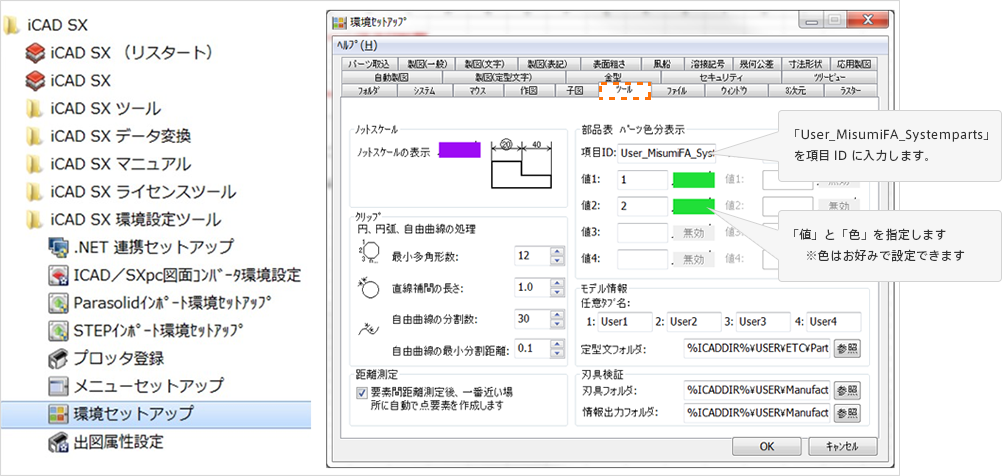Screen dimensions: 1002x476
Task: Switch to the システム tab
Action: point(424,91)
